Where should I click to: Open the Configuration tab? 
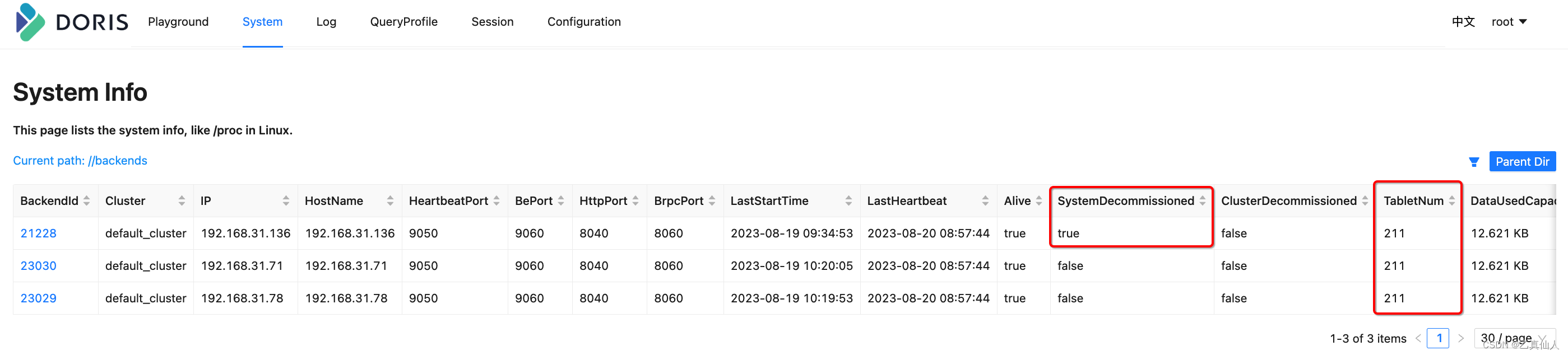click(x=584, y=22)
